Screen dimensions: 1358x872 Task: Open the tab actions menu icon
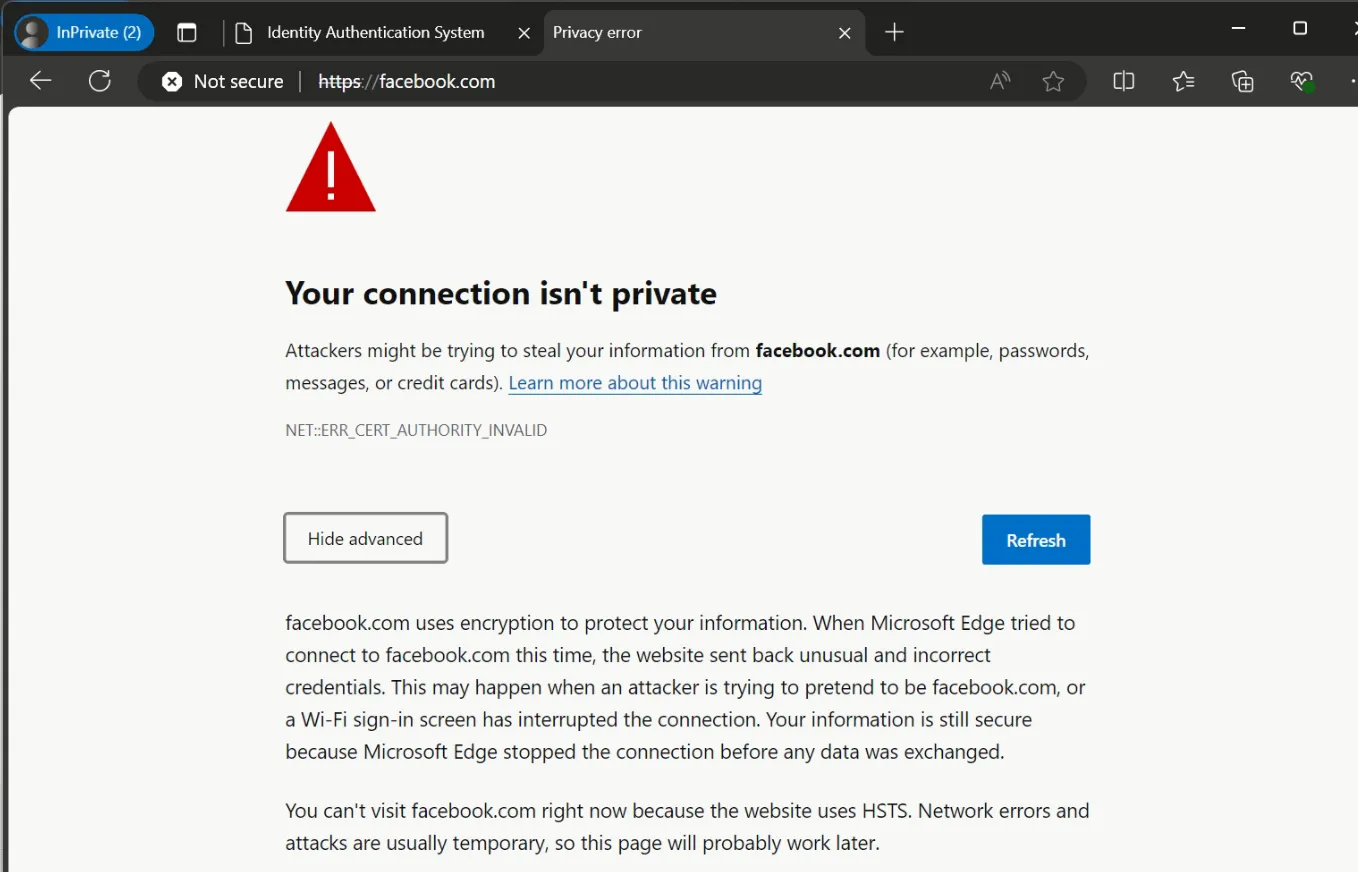187,33
